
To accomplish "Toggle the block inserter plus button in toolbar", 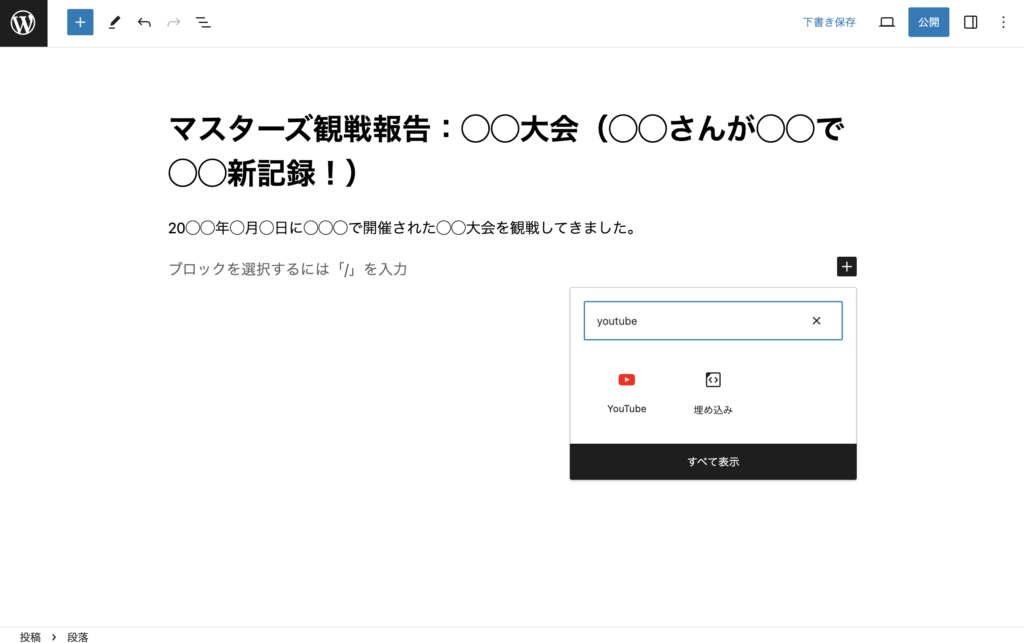I will pos(80,22).
